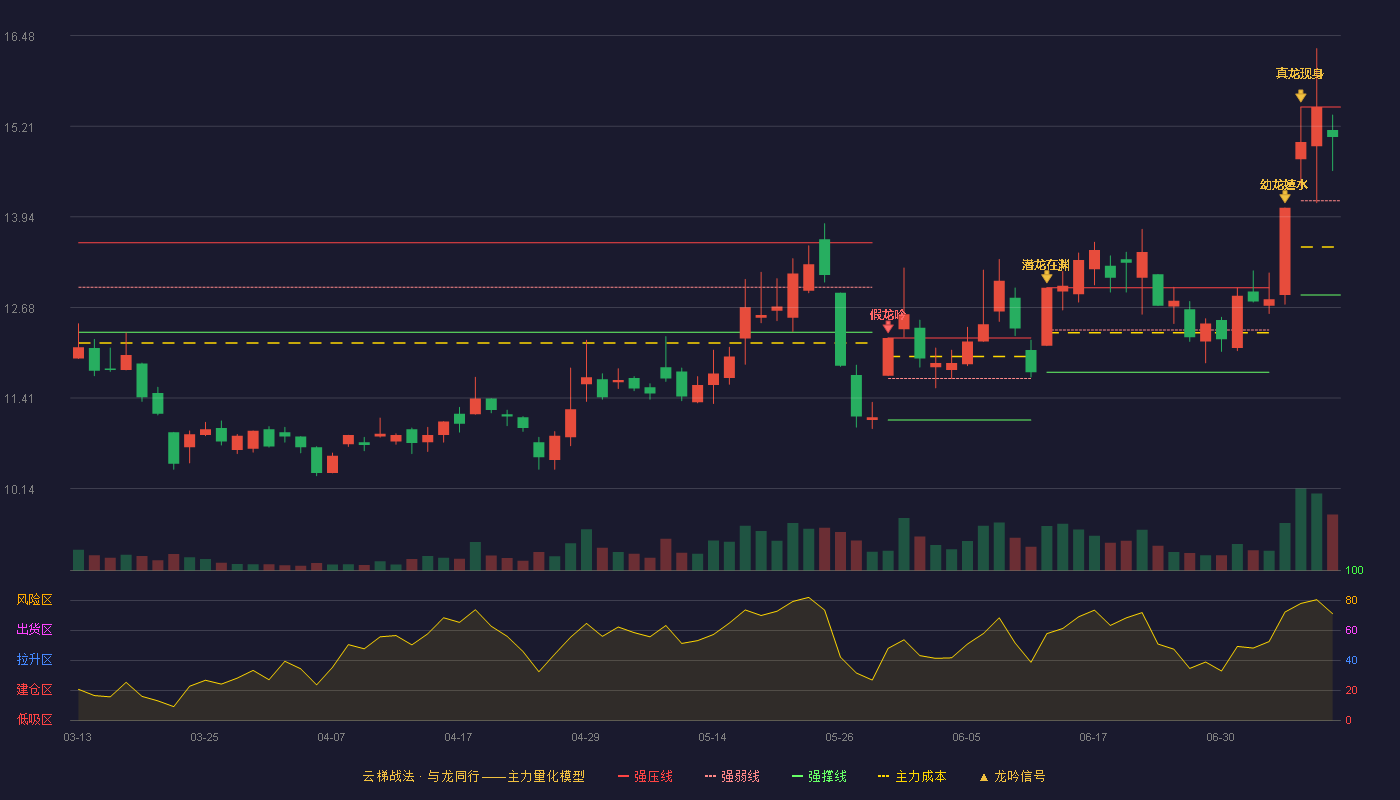Screen dimensions: 1400x800
Task: Click the 风险区 zone label
Action: coord(34,600)
